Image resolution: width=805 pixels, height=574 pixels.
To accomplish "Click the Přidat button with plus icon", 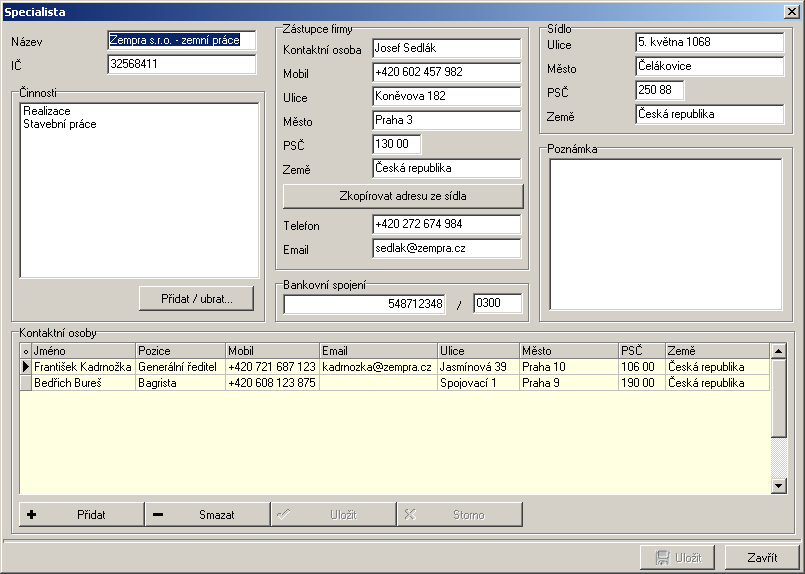I will coord(81,515).
